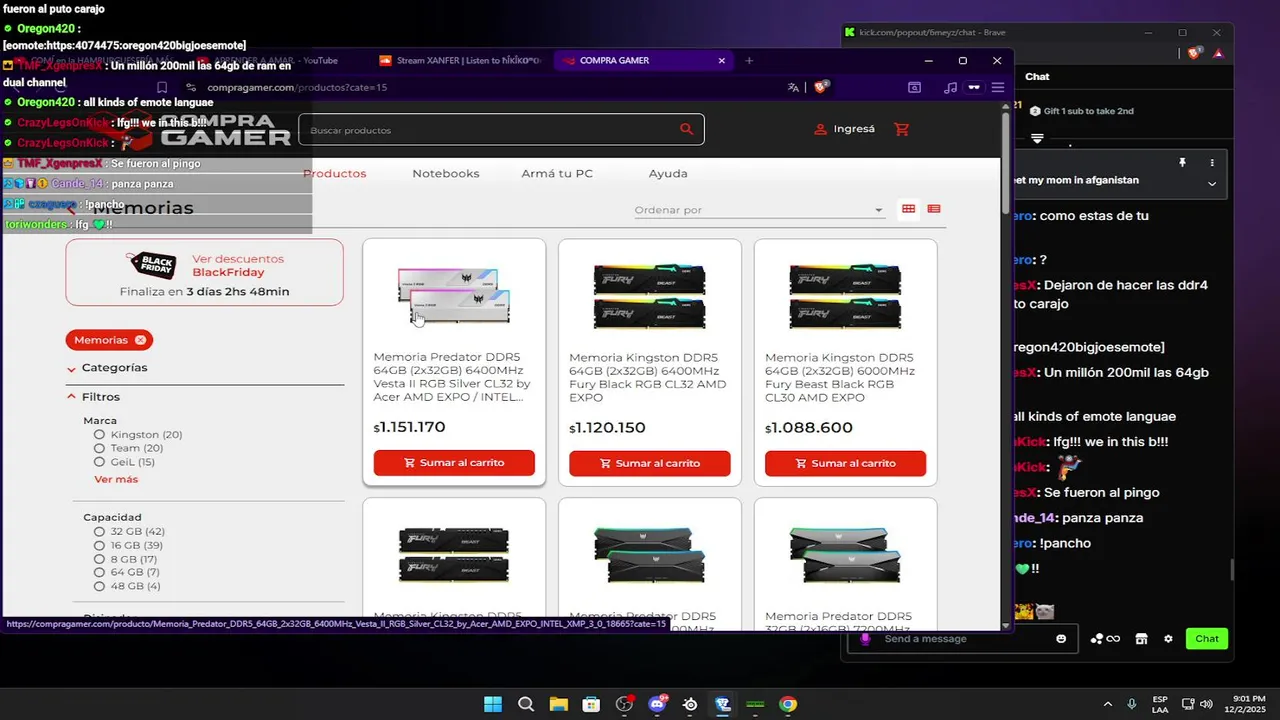Select the 16 GB (39) capacity filter

(128, 545)
